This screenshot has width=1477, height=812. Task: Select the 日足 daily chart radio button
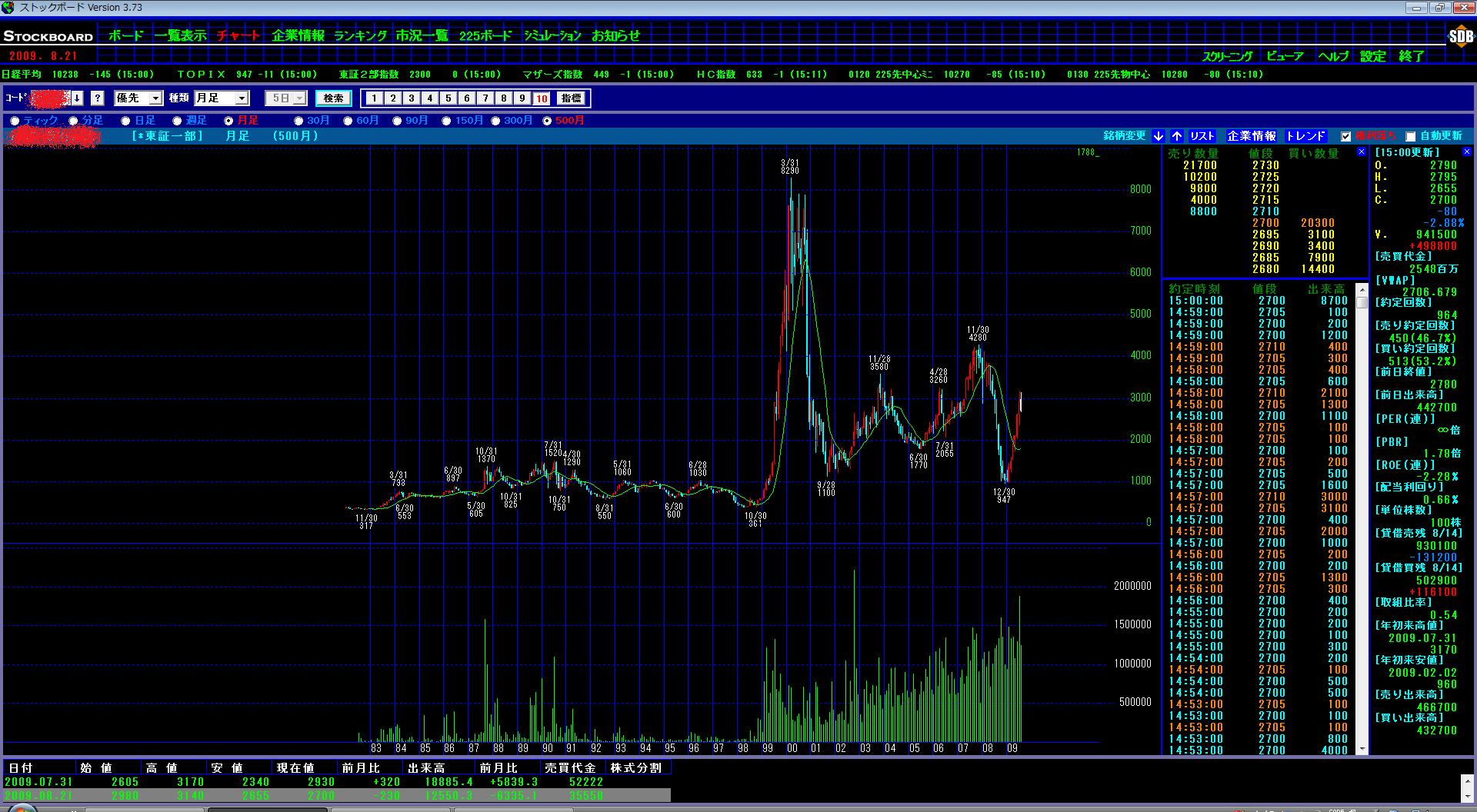[126, 121]
